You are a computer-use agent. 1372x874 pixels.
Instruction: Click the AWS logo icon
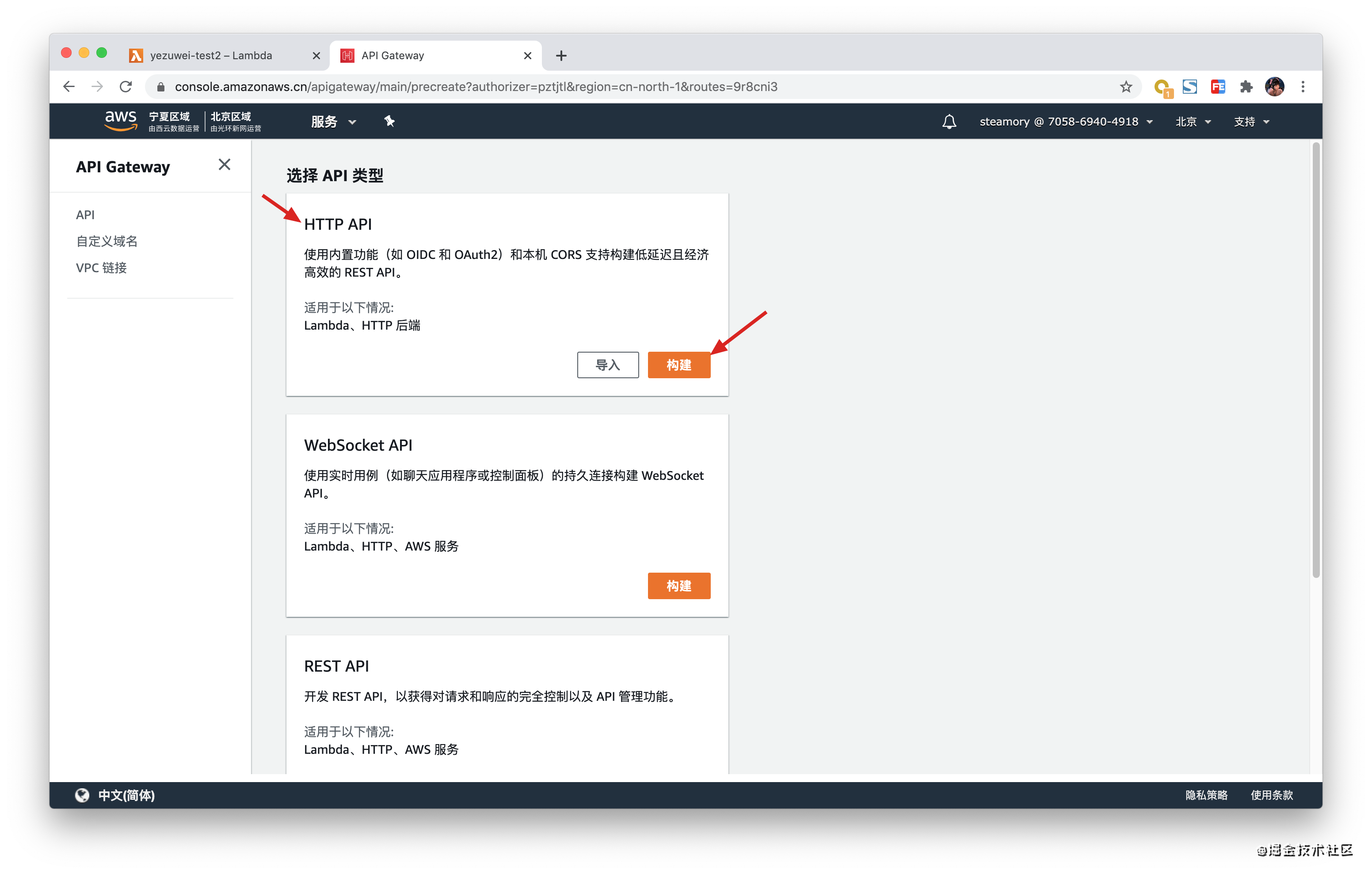point(120,121)
